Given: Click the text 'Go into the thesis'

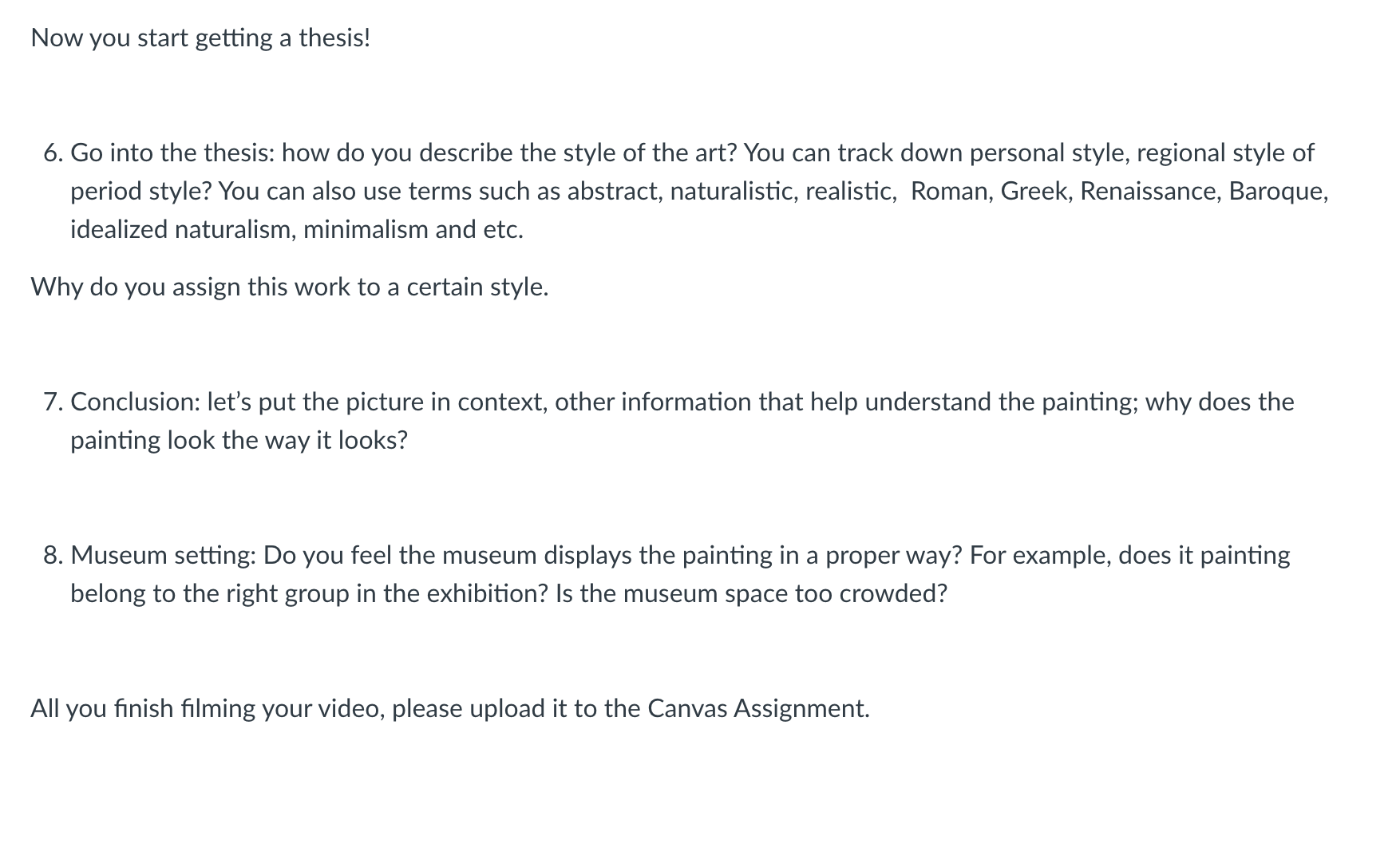Looking at the screenshot, I should (169, 153).
